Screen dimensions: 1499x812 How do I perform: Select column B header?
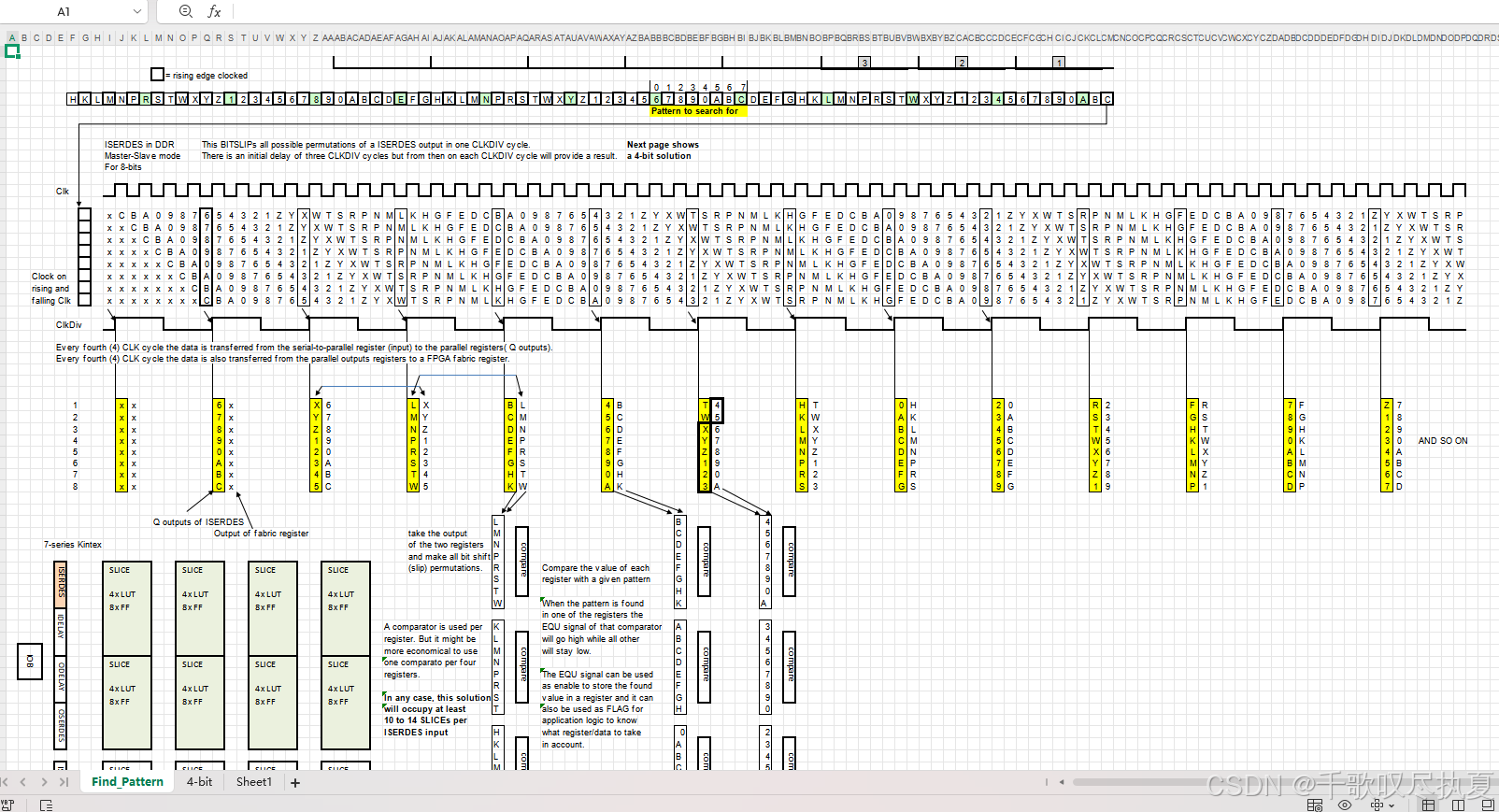[x=24, y=37]
